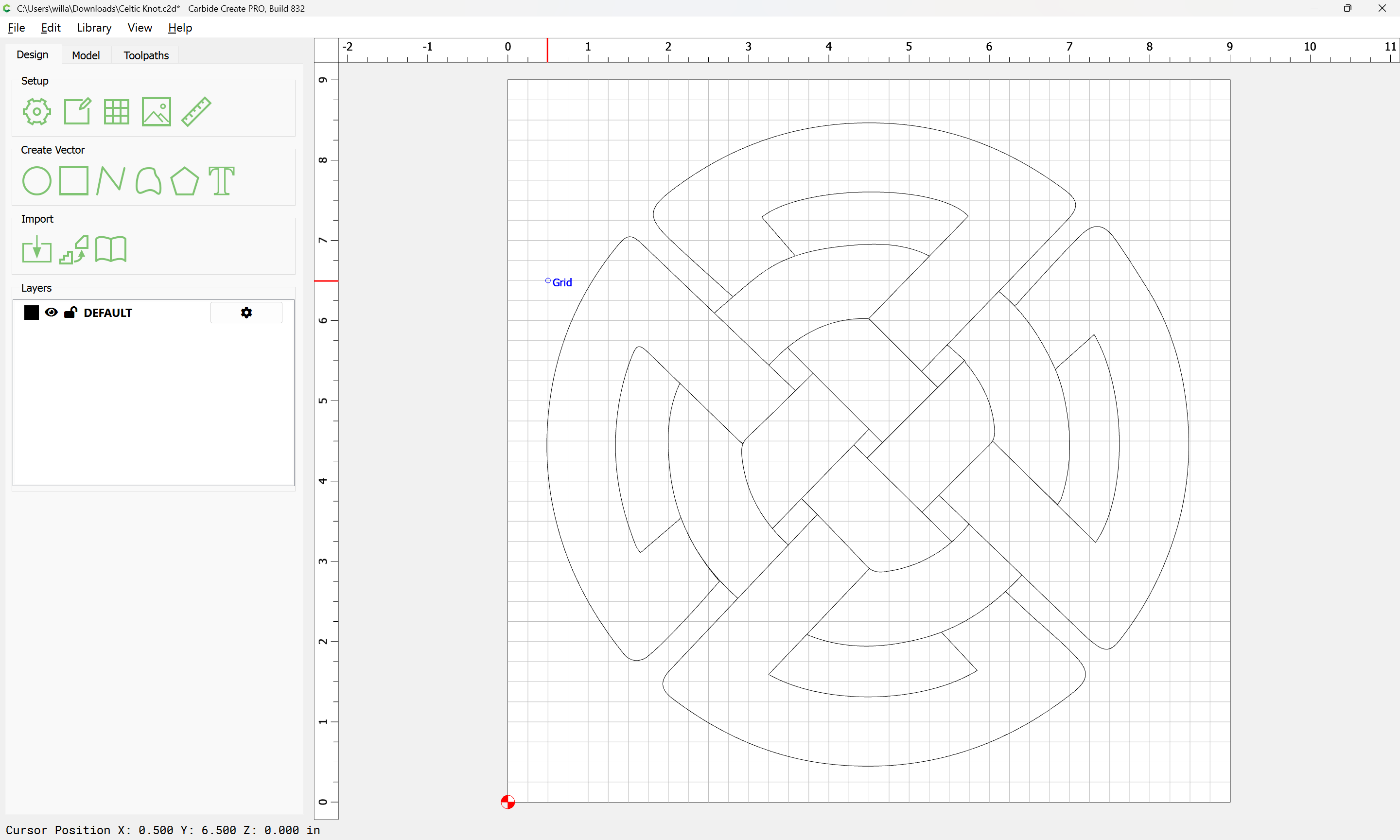Select the Circle vector tool
The height and width of the screenshot is (840, 1400).
[x=37, y=180]
